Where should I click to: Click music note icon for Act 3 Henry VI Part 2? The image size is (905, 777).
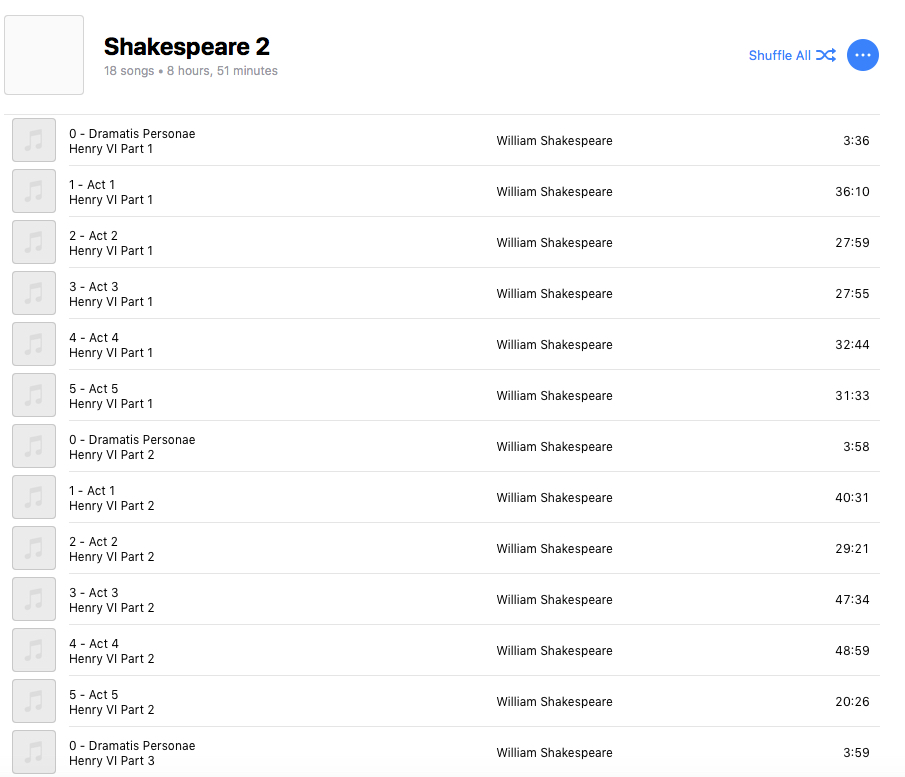click(x=34, y=599)
